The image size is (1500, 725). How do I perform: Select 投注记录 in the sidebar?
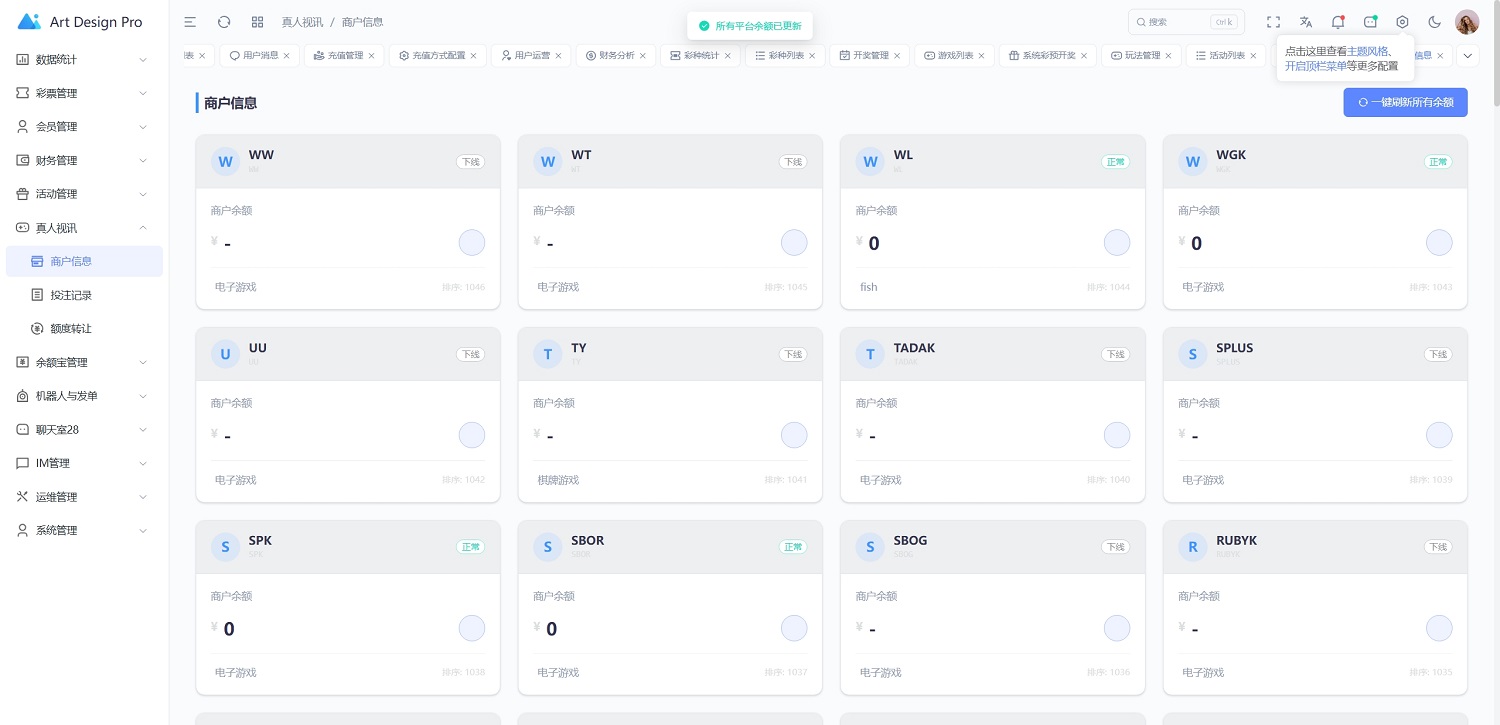pyautogui.click(x=71, y=295)
